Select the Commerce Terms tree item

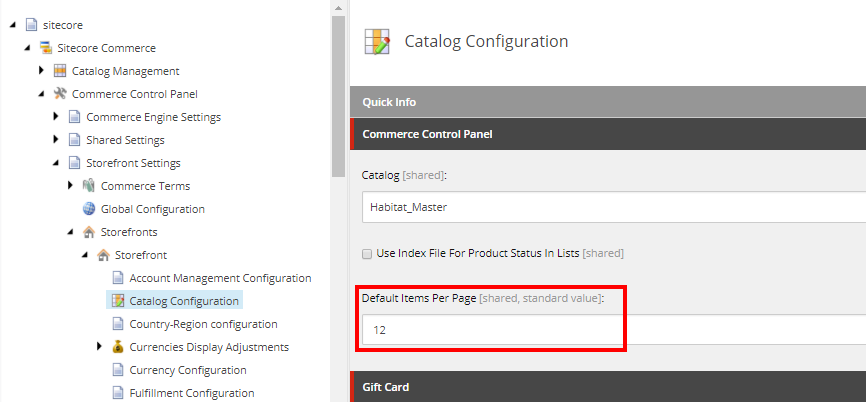coord(145,186)
